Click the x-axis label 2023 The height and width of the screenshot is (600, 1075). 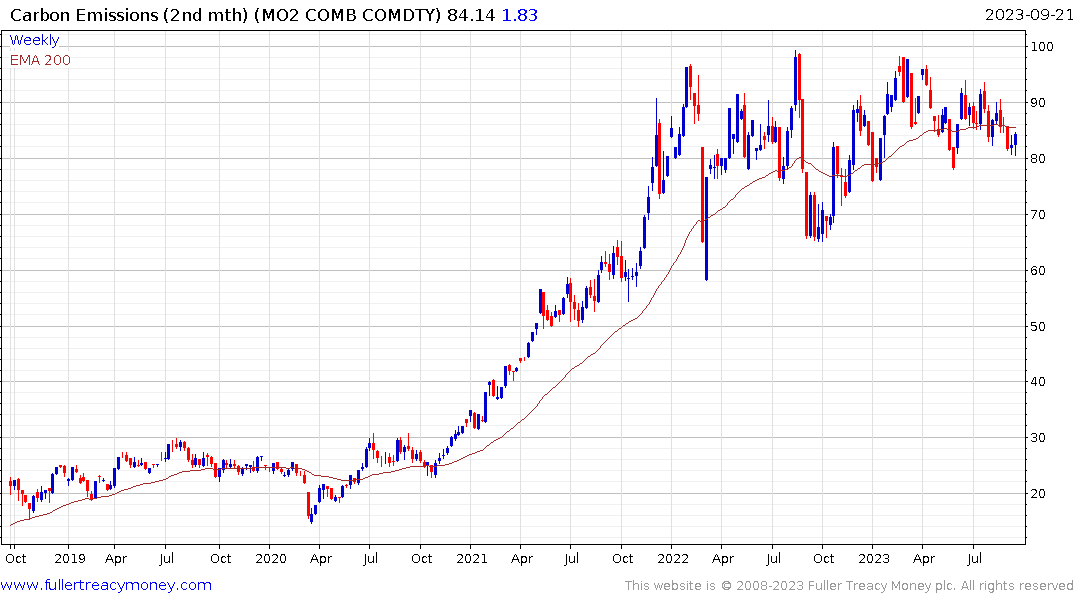click(x=874, y=559)
